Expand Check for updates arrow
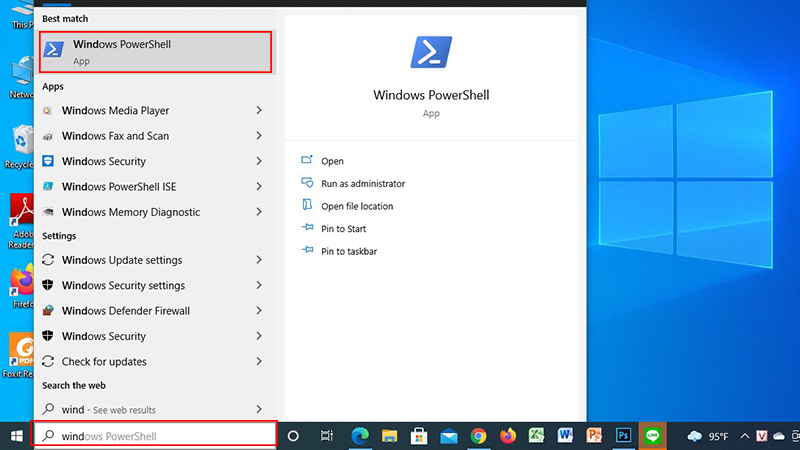The width and height of the screenshot is (800, 450). 259,361
